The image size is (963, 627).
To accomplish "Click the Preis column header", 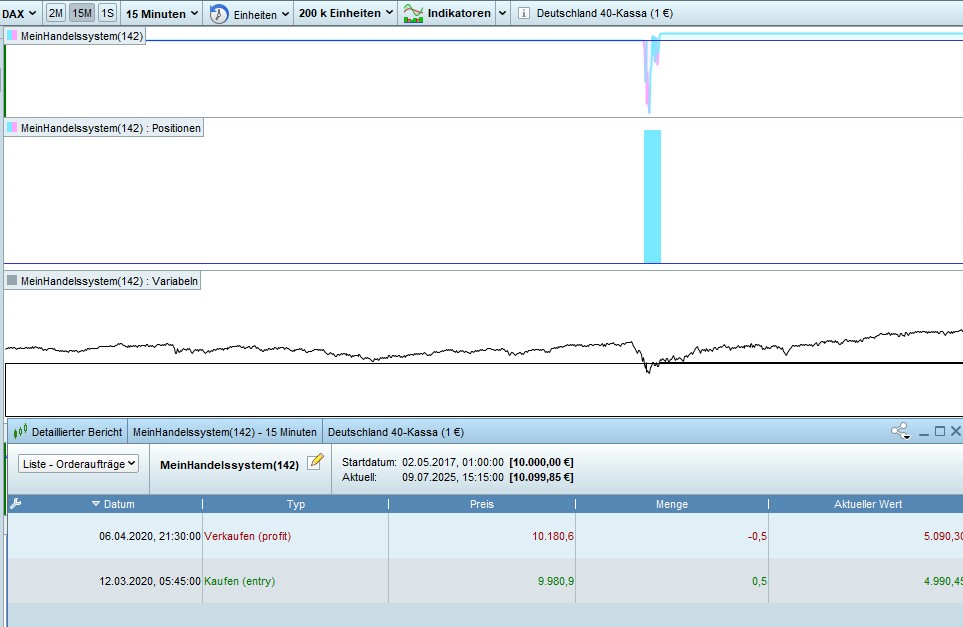I will tap(482, 504).
